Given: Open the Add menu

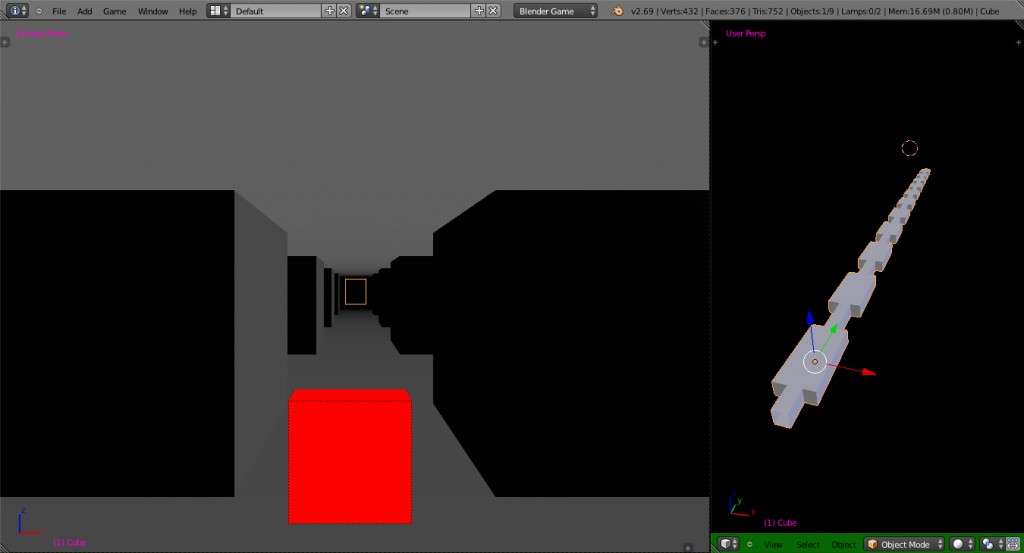Looking at the screenshot, I should 84,11.
